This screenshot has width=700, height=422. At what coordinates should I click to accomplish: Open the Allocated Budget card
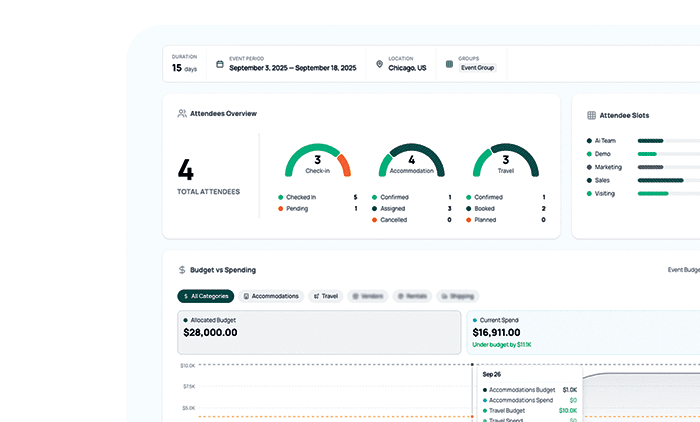(319, 333)
